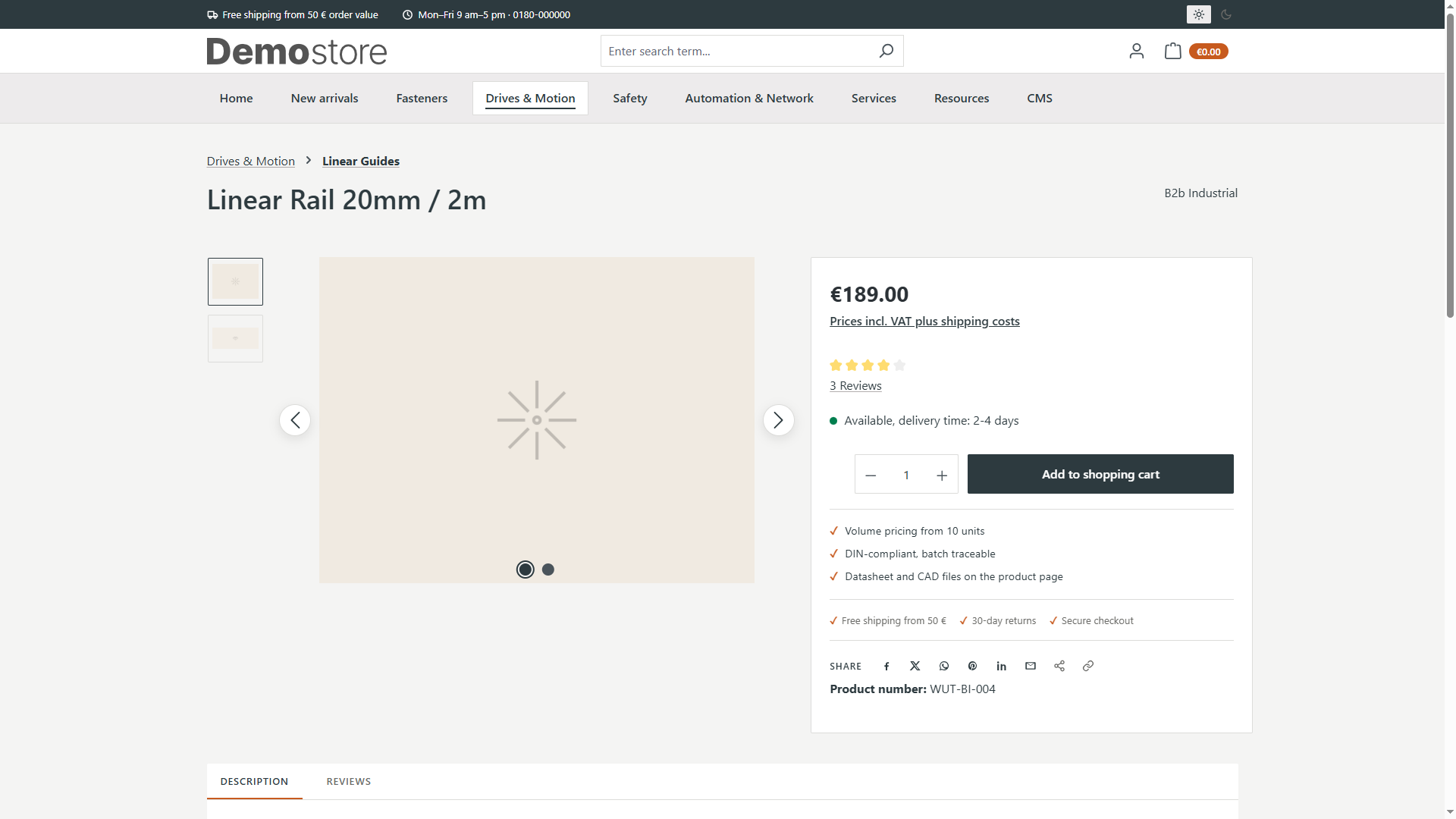Screen dimensions: 1456x819
Task: Decrease quantity with minus button
Action: [871, 475]
